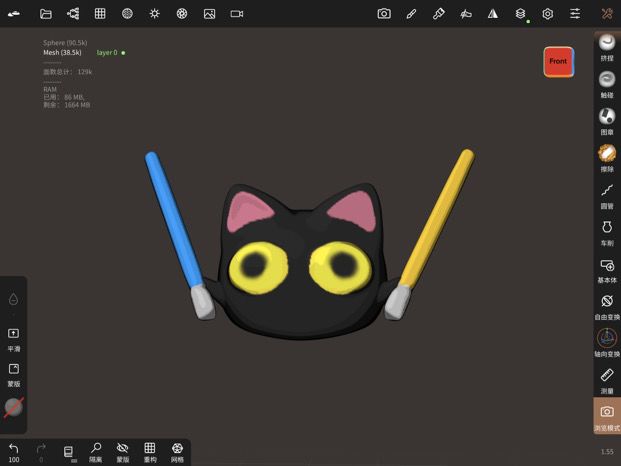Select the 测量 measure tool
The image size is (621, 466).
coord(607,381)
